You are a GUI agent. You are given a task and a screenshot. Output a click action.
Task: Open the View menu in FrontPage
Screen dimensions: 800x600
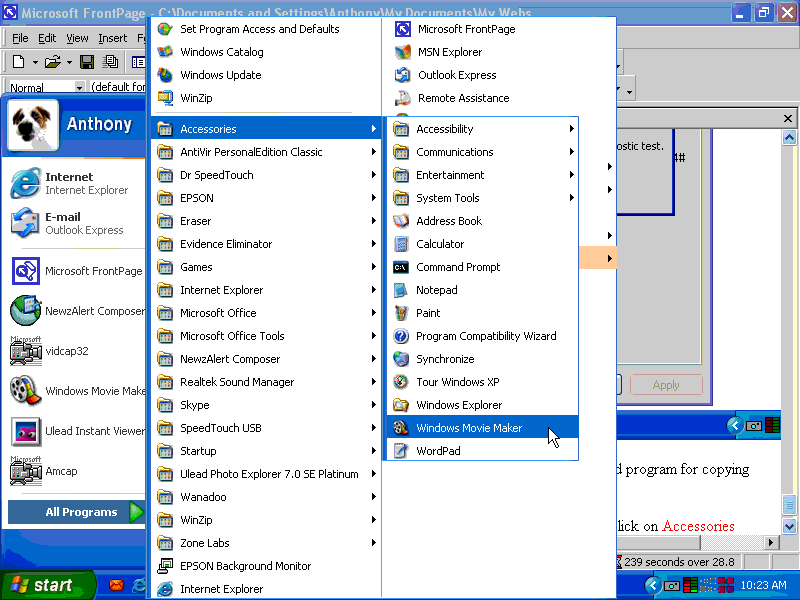(78, 38)
